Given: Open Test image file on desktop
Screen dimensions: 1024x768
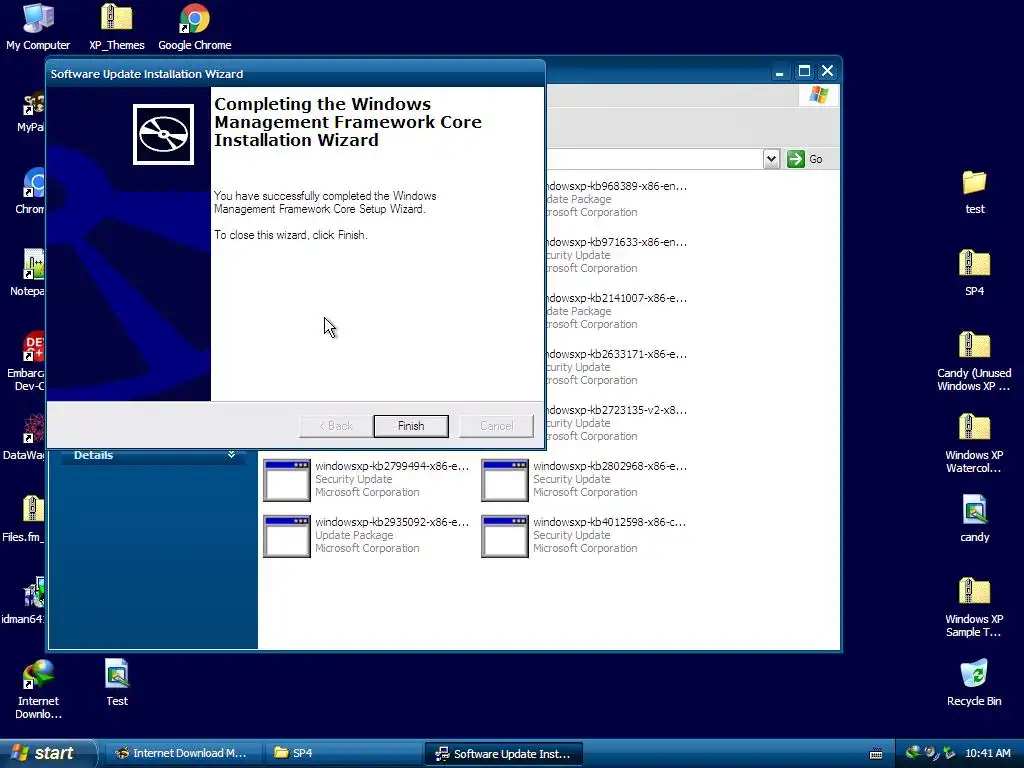Looking at the screenshot, I should click(117, 682).
